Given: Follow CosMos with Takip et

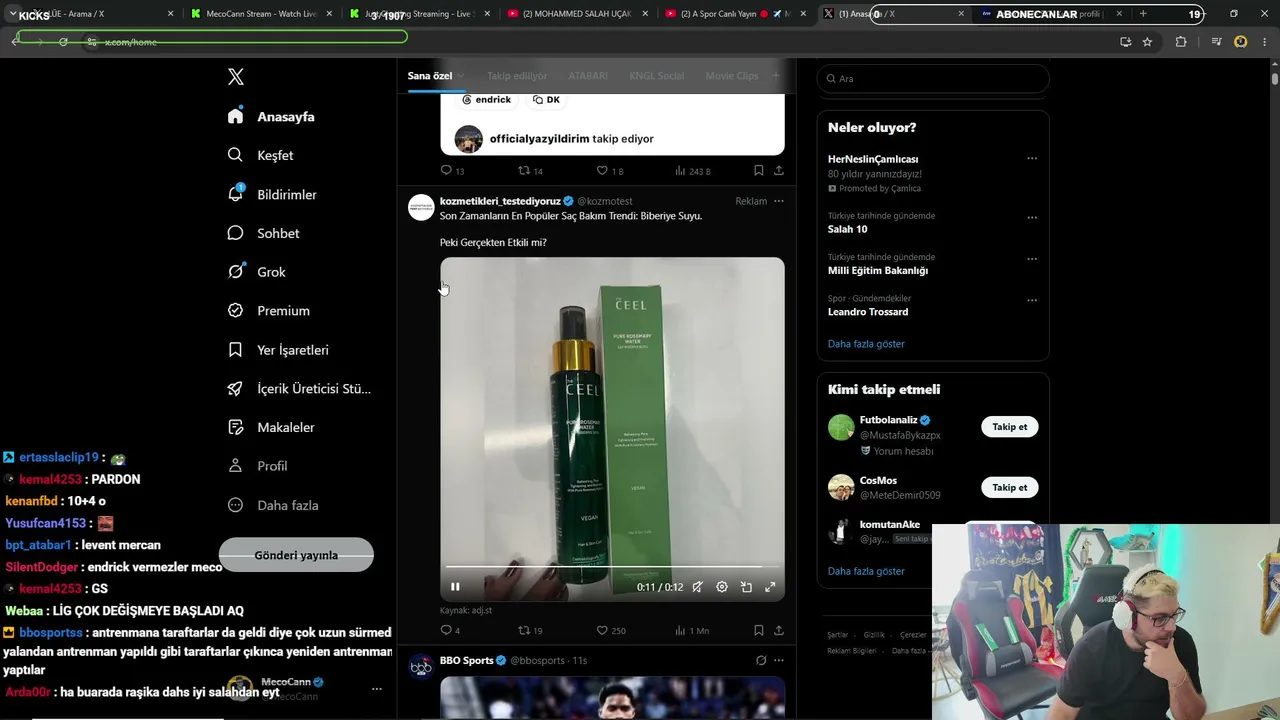Looking at the screenshot, I should [1010, 487].
